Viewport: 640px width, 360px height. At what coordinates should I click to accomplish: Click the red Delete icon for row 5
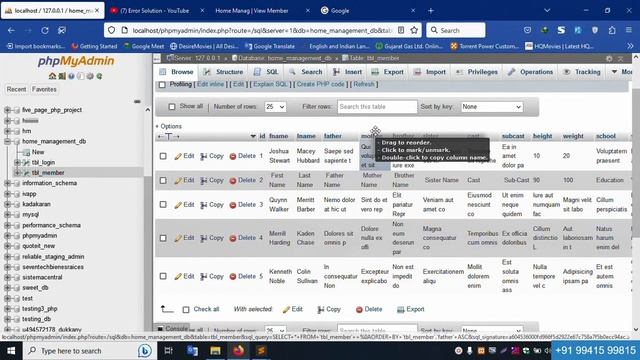point(233,277)
